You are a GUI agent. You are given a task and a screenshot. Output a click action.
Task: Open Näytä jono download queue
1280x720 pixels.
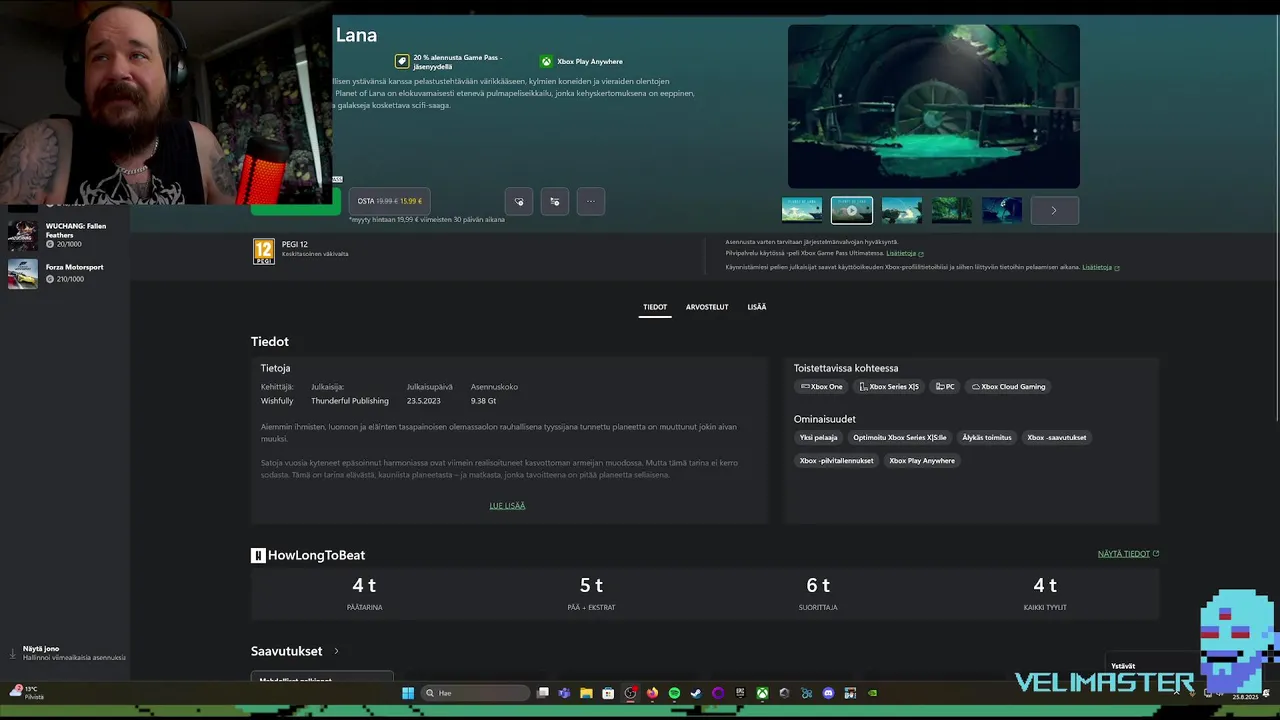click(66, 653)
